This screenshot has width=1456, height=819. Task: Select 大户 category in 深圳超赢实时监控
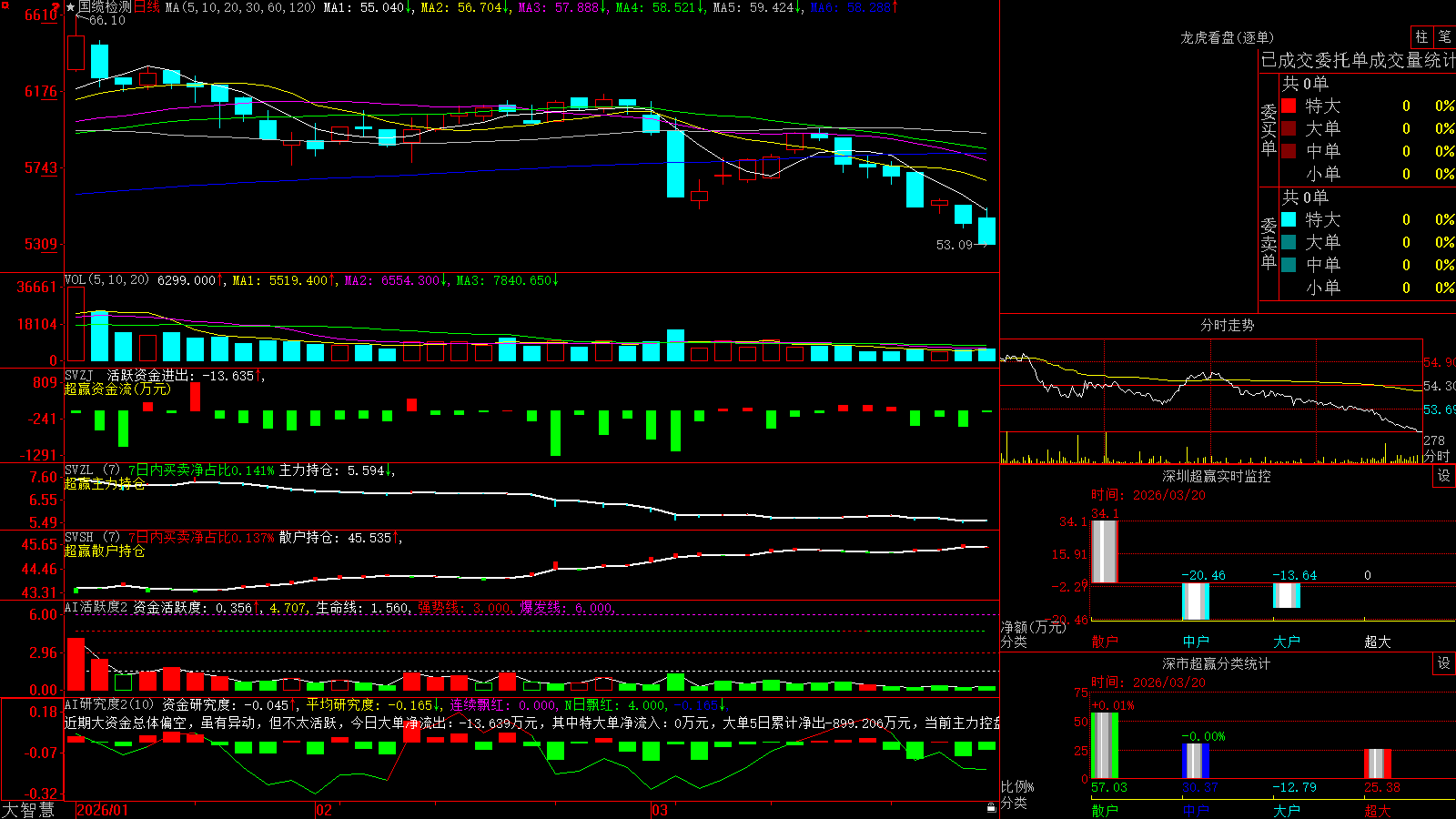click(1286, 642)
